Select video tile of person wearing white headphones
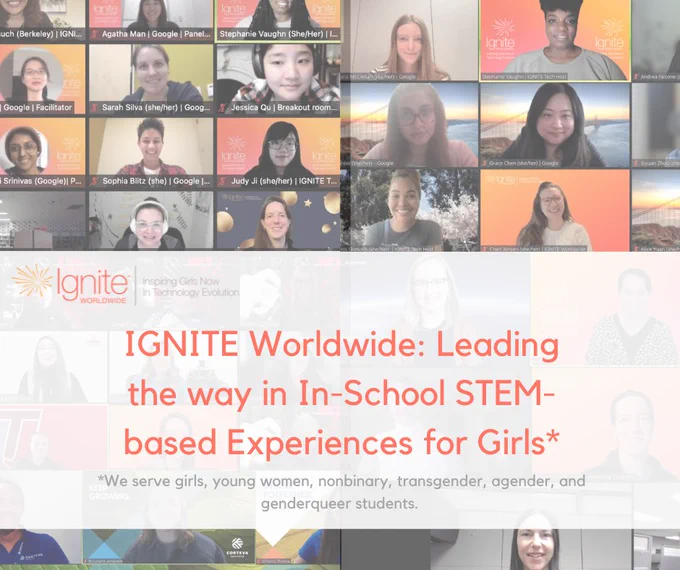 pos(151,220)
